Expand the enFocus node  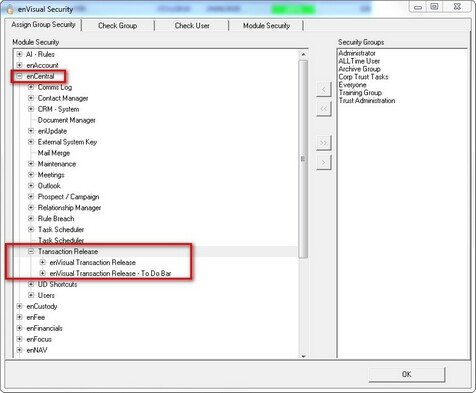pos(19,339)
